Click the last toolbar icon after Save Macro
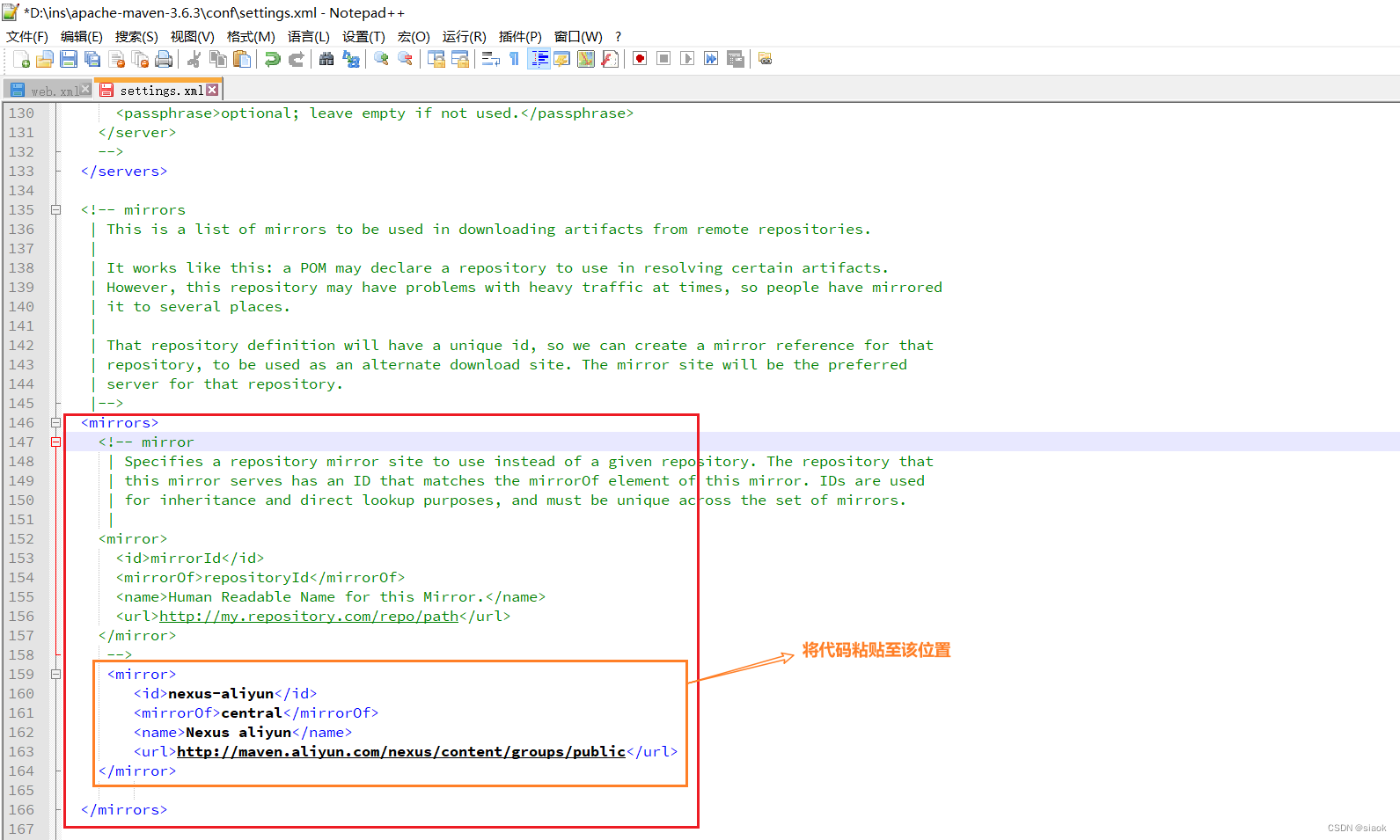Image resolution: width=1400 pixels, height=840 pixels. (x=766, y=59)
